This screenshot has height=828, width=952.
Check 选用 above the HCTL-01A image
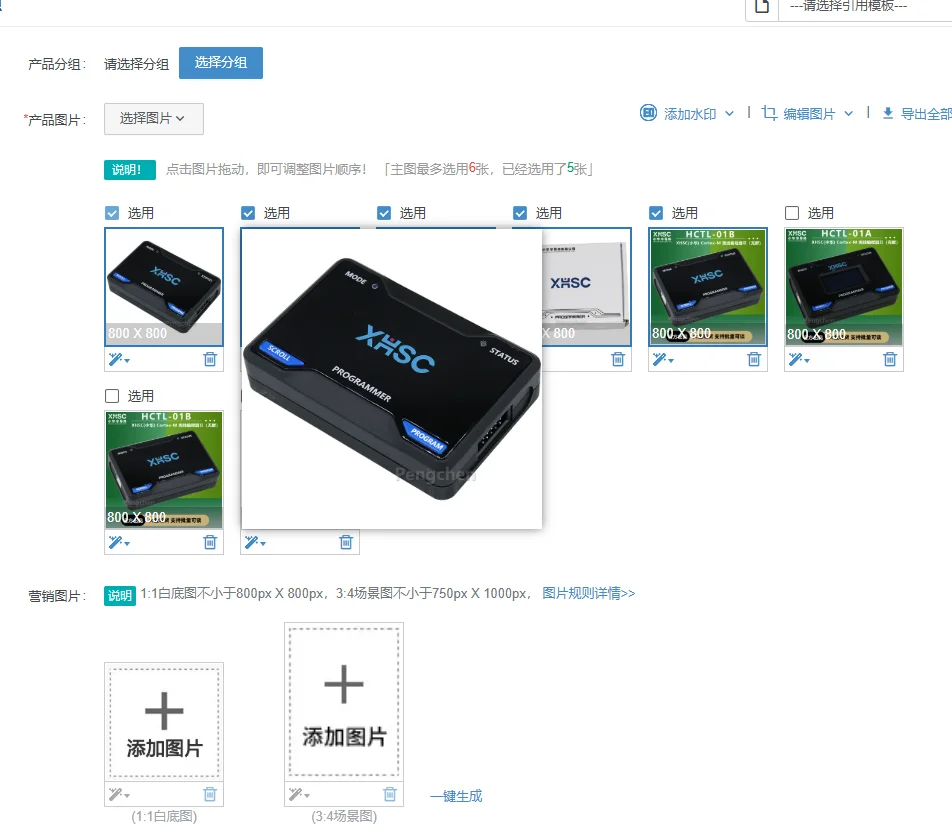792,213
